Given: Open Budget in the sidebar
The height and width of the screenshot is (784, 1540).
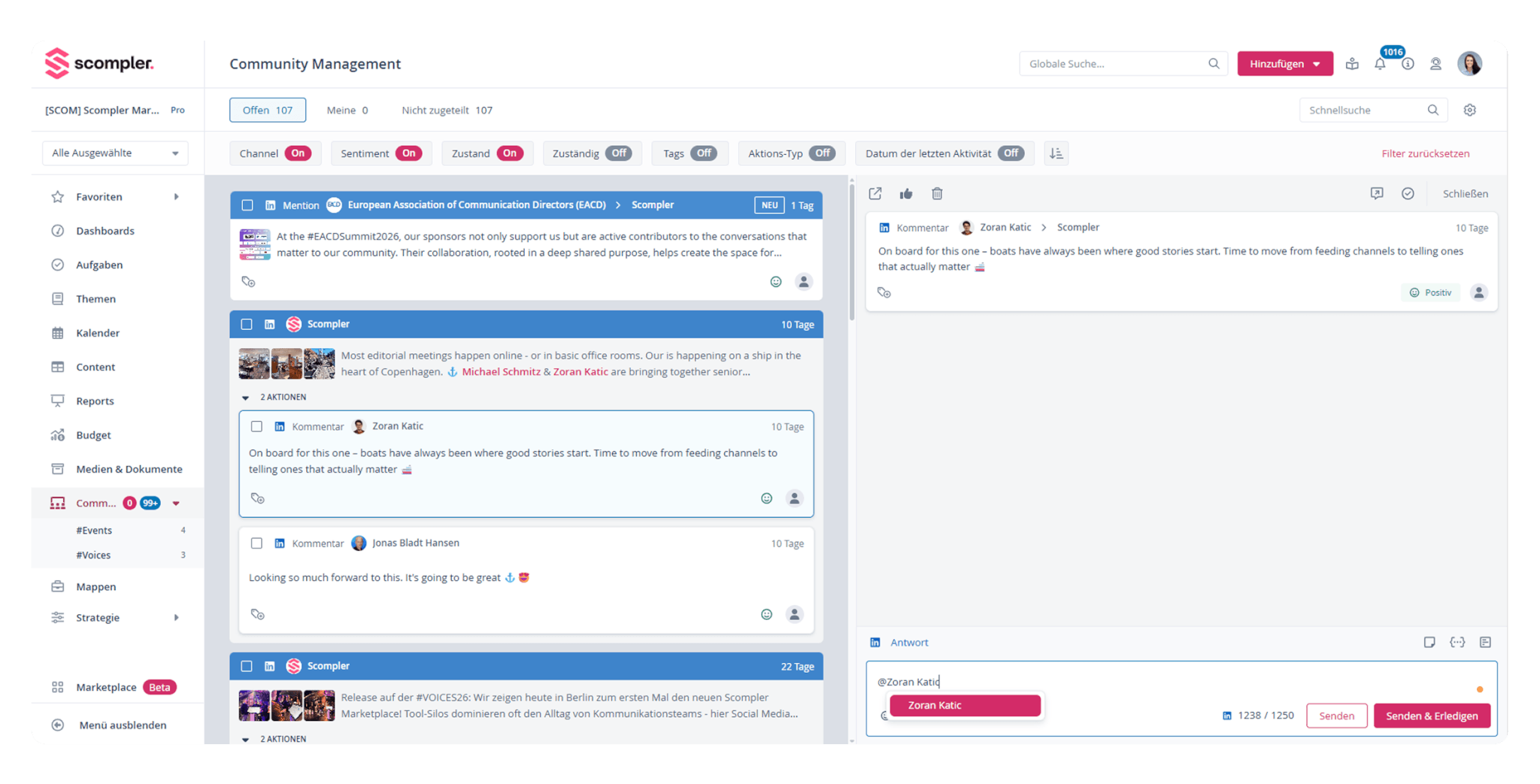Looking at the screenshot, I should click(93, 435).
